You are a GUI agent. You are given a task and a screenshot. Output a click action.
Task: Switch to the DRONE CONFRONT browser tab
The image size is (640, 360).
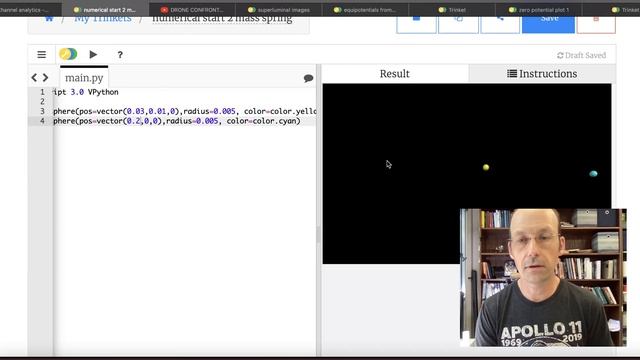[192, 10]
